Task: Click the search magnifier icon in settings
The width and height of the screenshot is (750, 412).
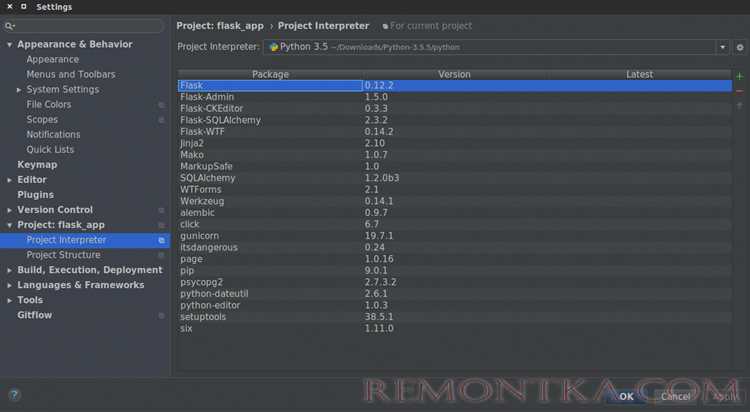Action: point(9,26)
